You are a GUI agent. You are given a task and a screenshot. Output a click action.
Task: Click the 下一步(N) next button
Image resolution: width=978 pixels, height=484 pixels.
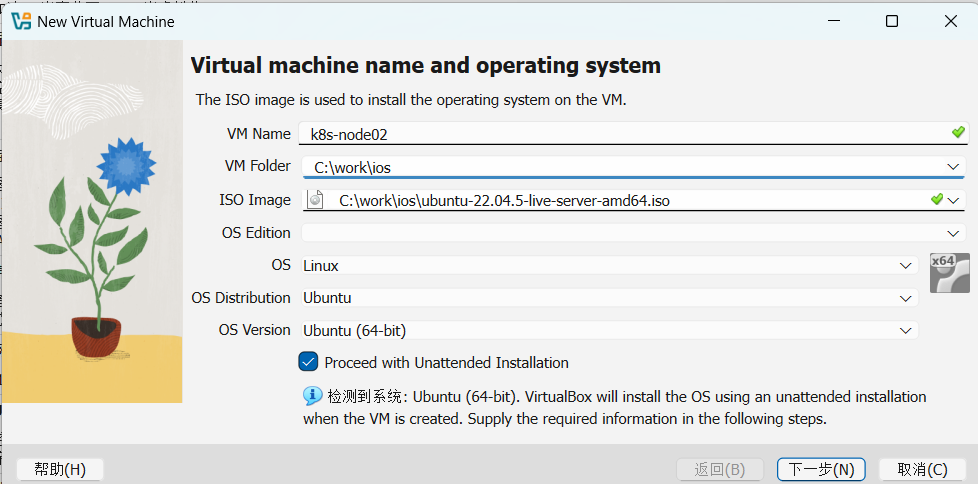coord(821,469)
